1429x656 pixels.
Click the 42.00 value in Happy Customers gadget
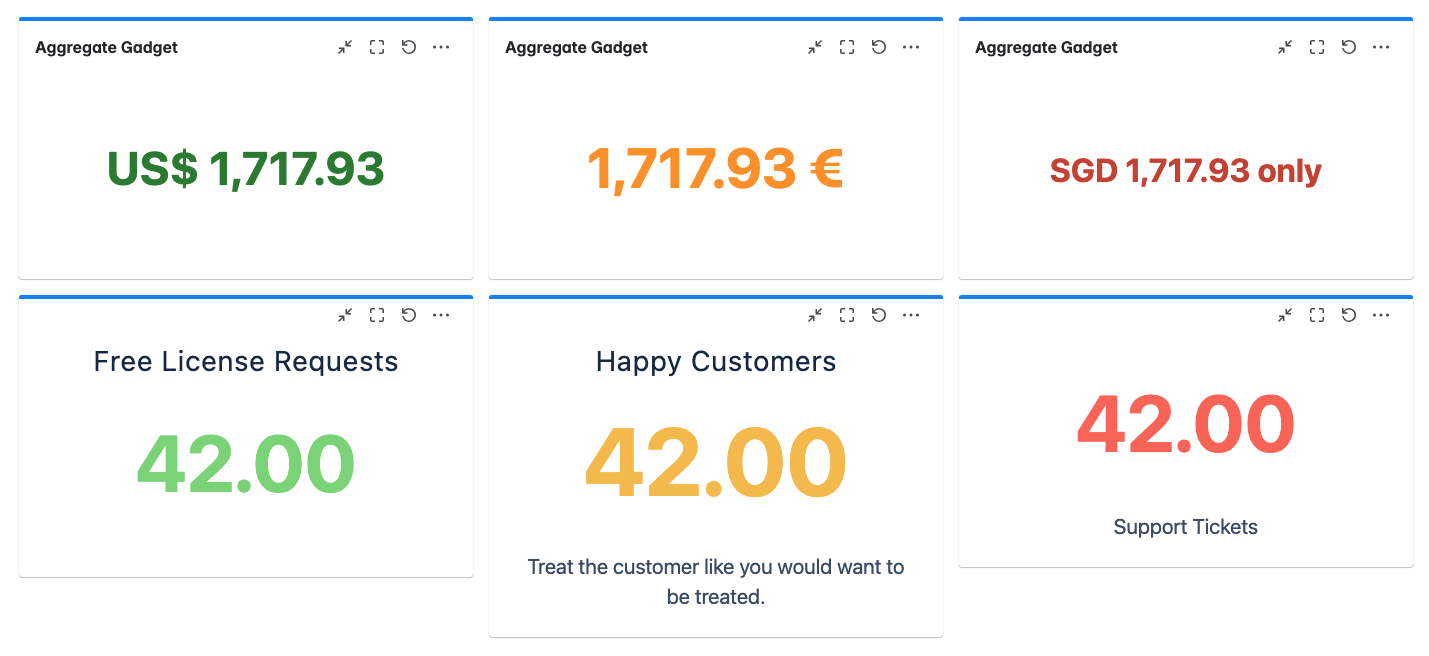[x=715, y=461]
